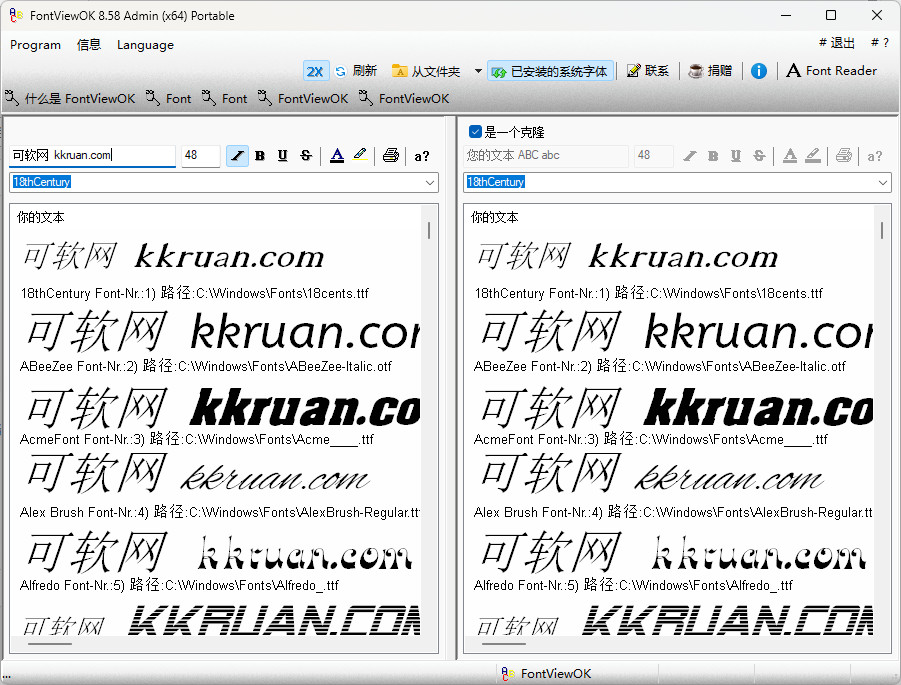This screenshot has width=901, height=685.
Task: Toggle underline in left panel
Action: click(282, 155)
